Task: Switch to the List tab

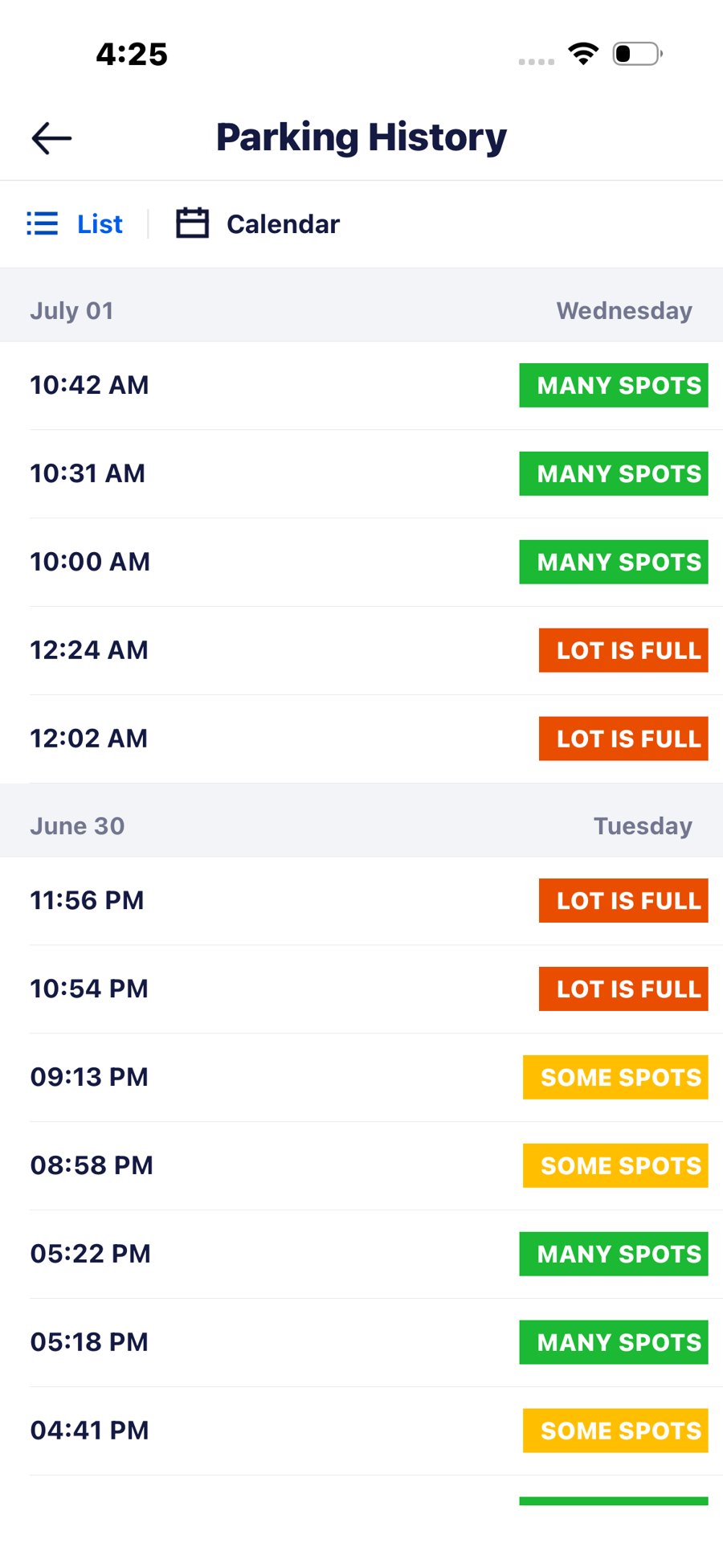Action: (75, 223)
